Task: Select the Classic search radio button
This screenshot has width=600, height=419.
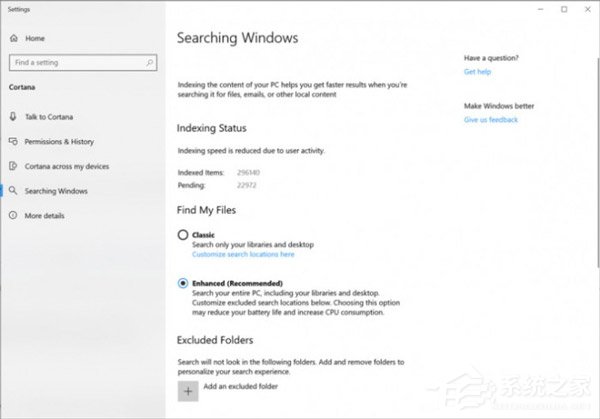Action: pos(183,235)
